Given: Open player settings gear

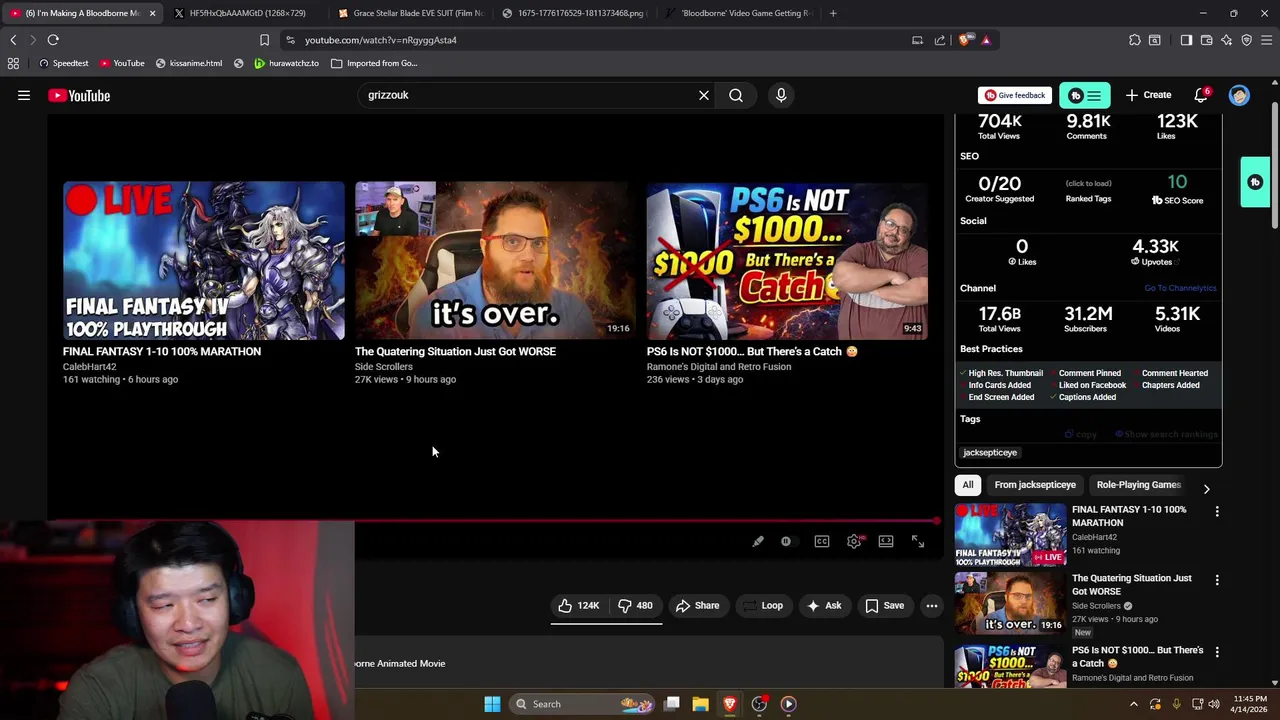Looking at the screenshot, I should [854, 541].
